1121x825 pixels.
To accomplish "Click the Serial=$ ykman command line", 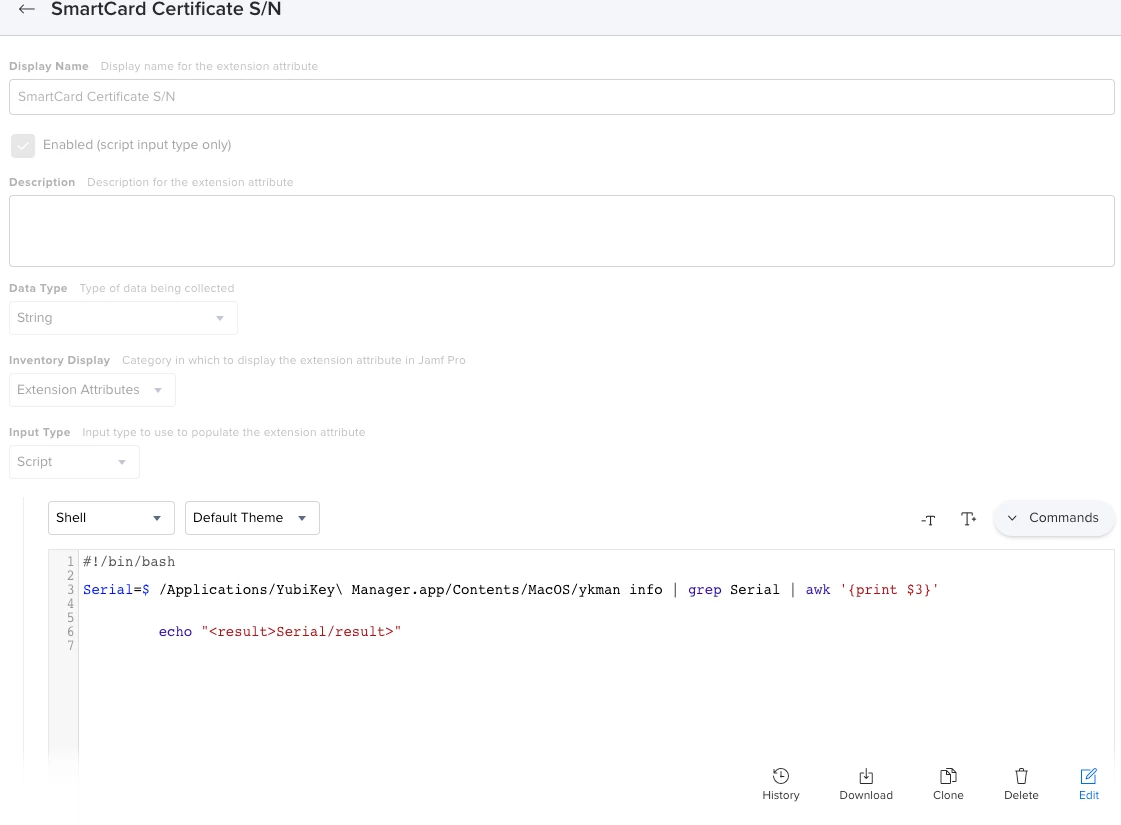I will pyautogui.click(x=510, y=590).
